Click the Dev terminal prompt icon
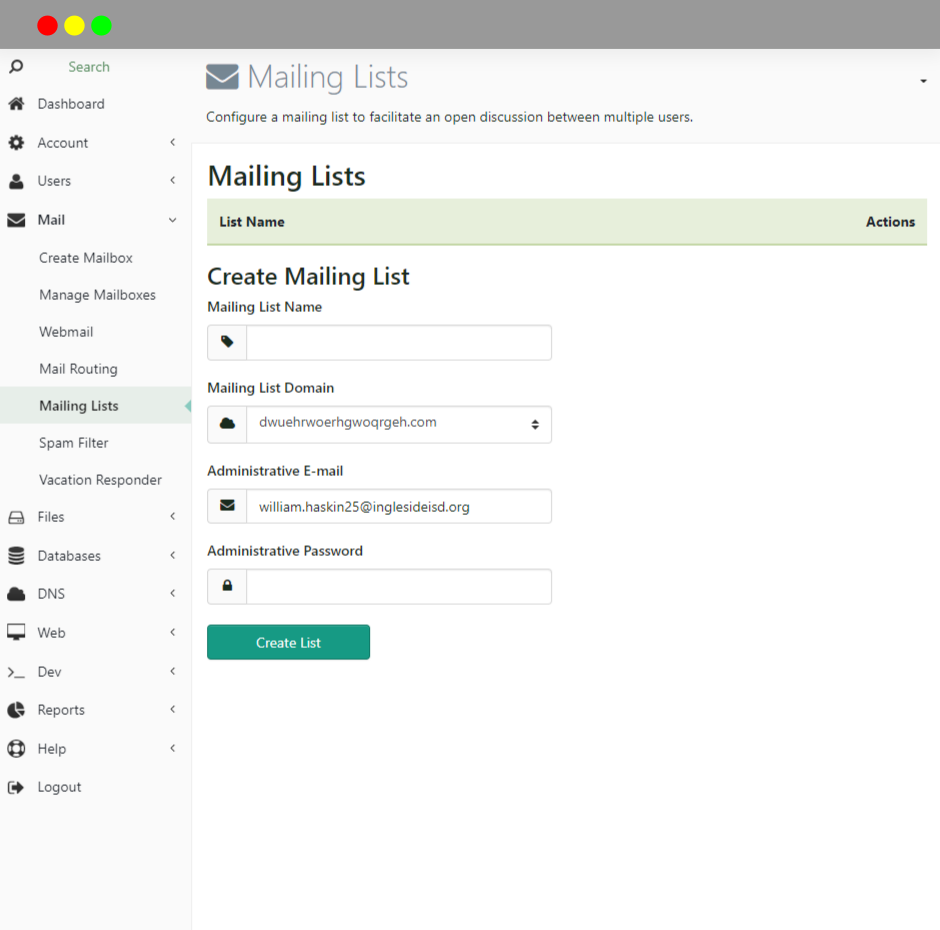This screenshot has width=940, height=930. (16, 672)
